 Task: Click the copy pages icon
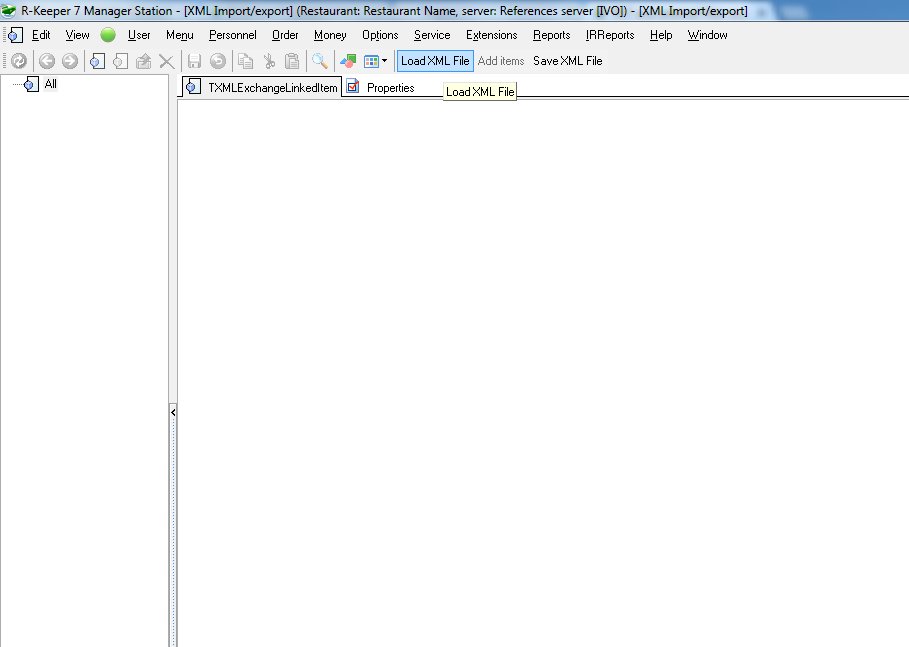pyautogui.click(x=246, y=61)
